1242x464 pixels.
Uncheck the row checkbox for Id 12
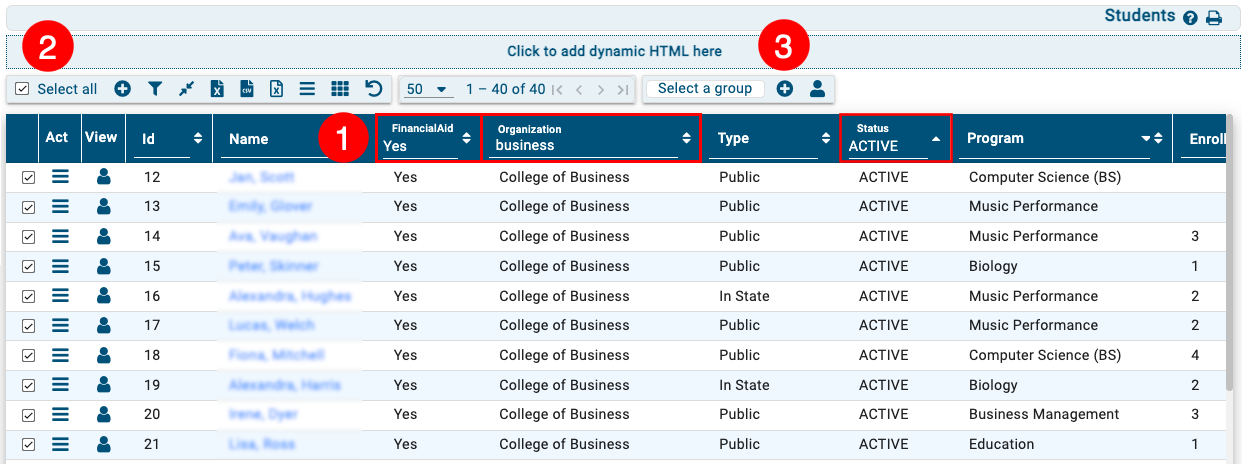pyautogui.click(x=28, y=178)
